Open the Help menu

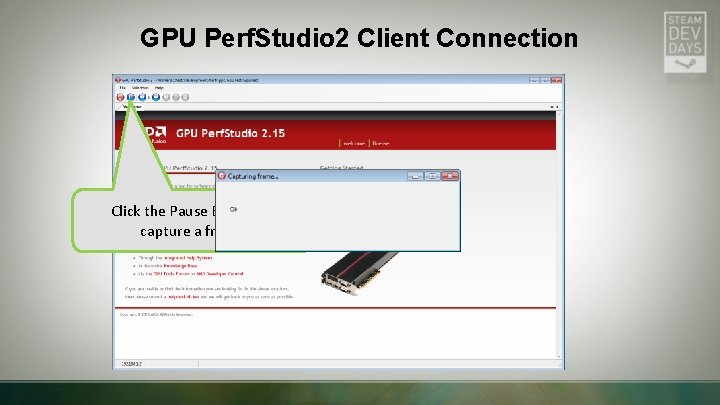[x=159, y=88]
